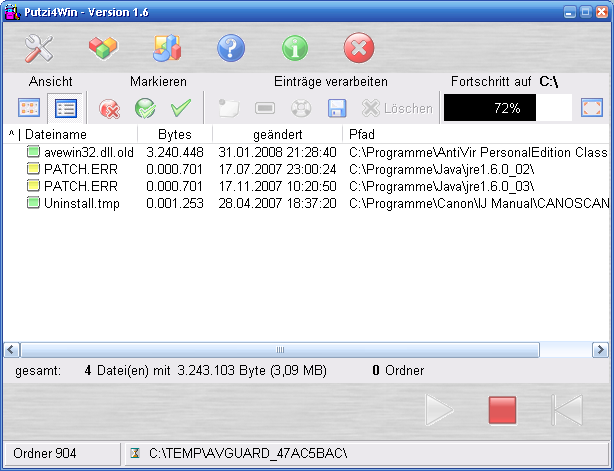This screenshot has height=471, width=614.
Task: Click the C:\TEMP\AVGUARD_47AC5BAC\ status path
Action: pyautogui.click(x=248, y=453)
